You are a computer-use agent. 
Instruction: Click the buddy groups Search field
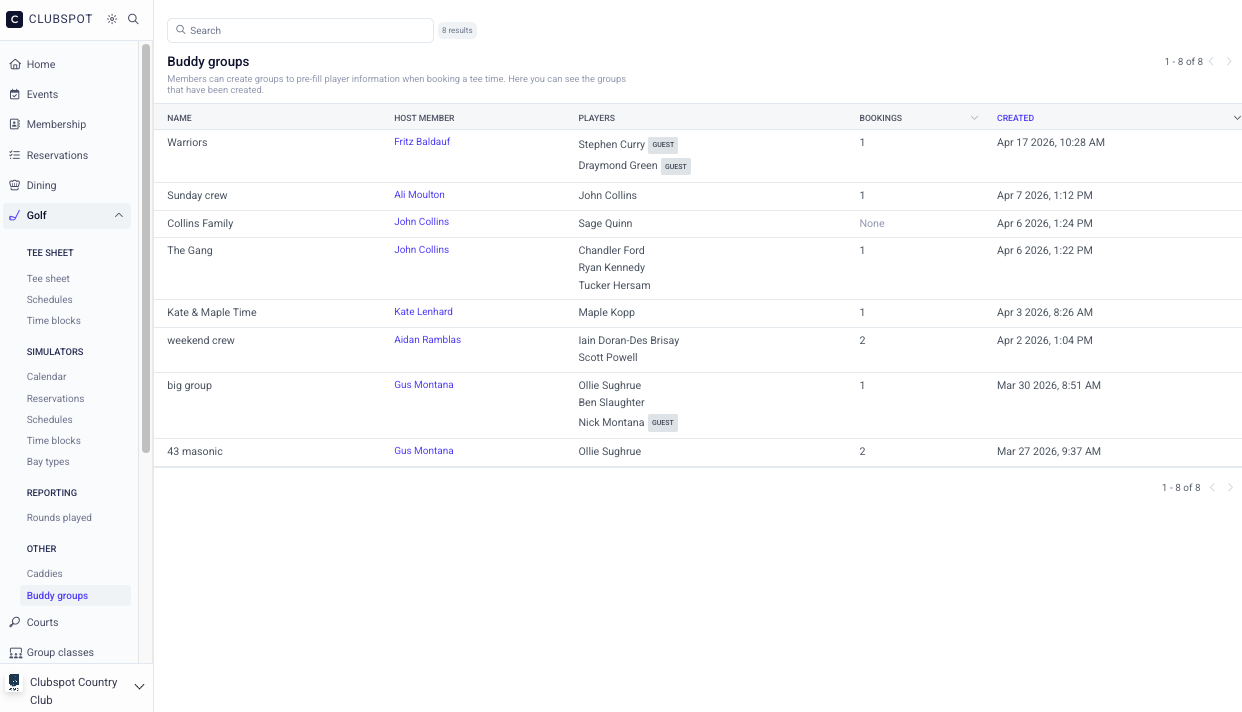[300, 30]
